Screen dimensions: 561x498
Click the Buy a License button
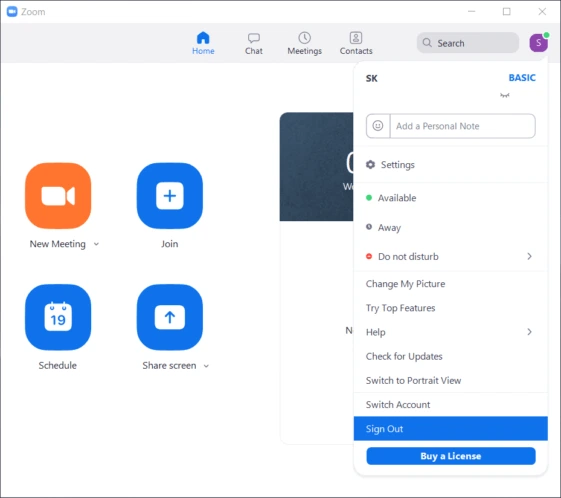tap(450, 456)
